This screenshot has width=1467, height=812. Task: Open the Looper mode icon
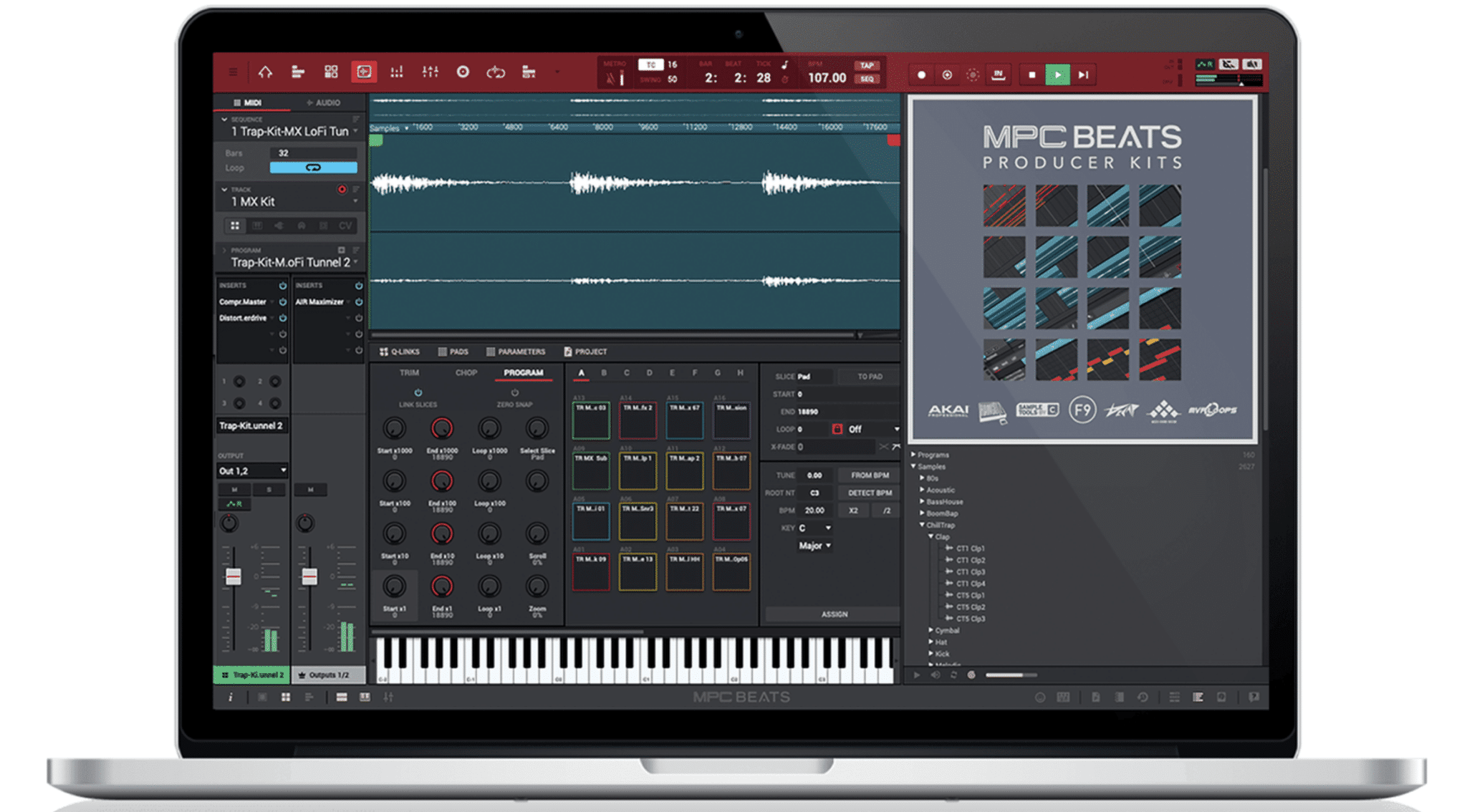pos(496,72)
